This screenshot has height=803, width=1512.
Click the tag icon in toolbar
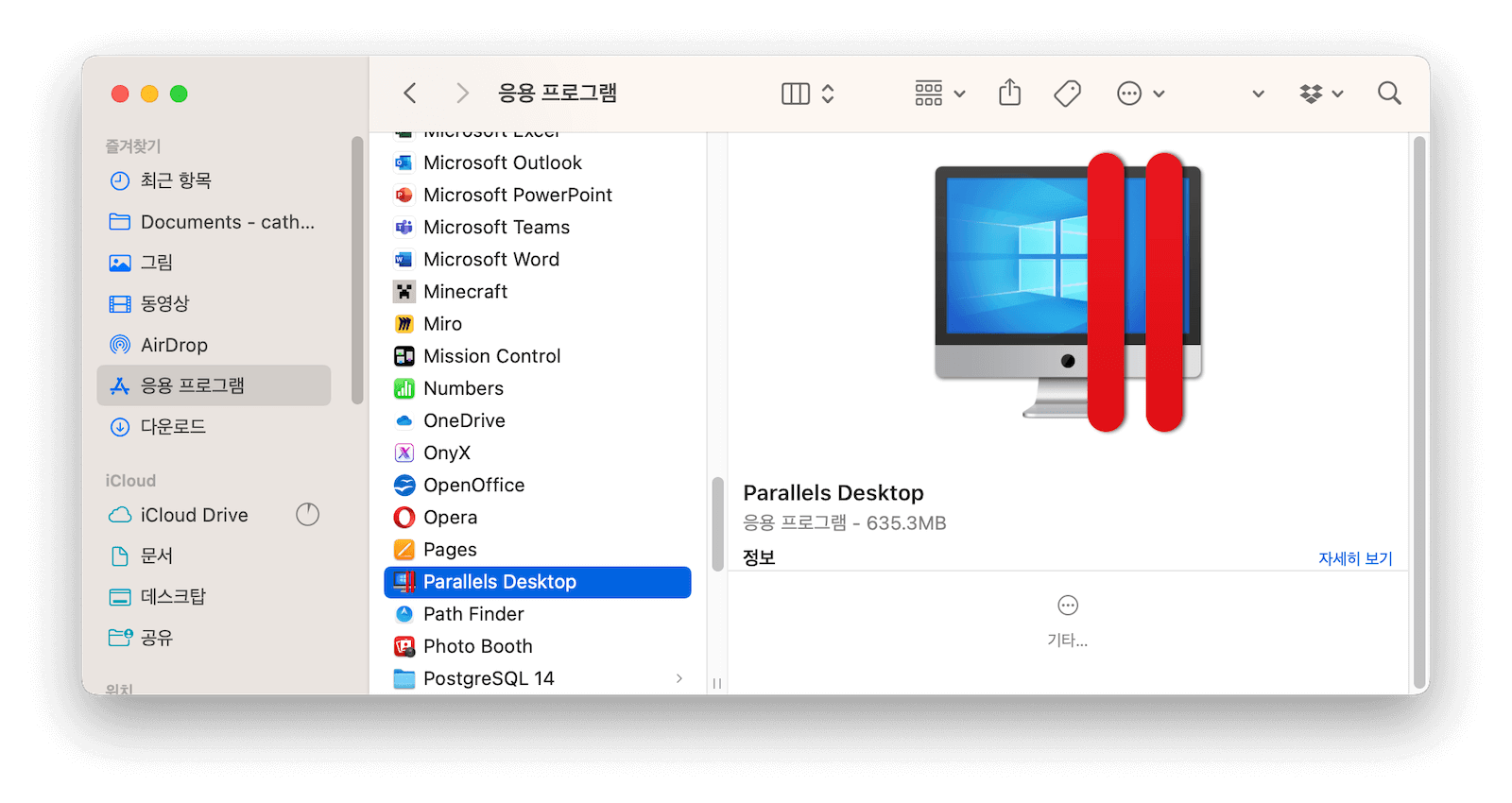pyautogui.click(x=1067, y=93)
